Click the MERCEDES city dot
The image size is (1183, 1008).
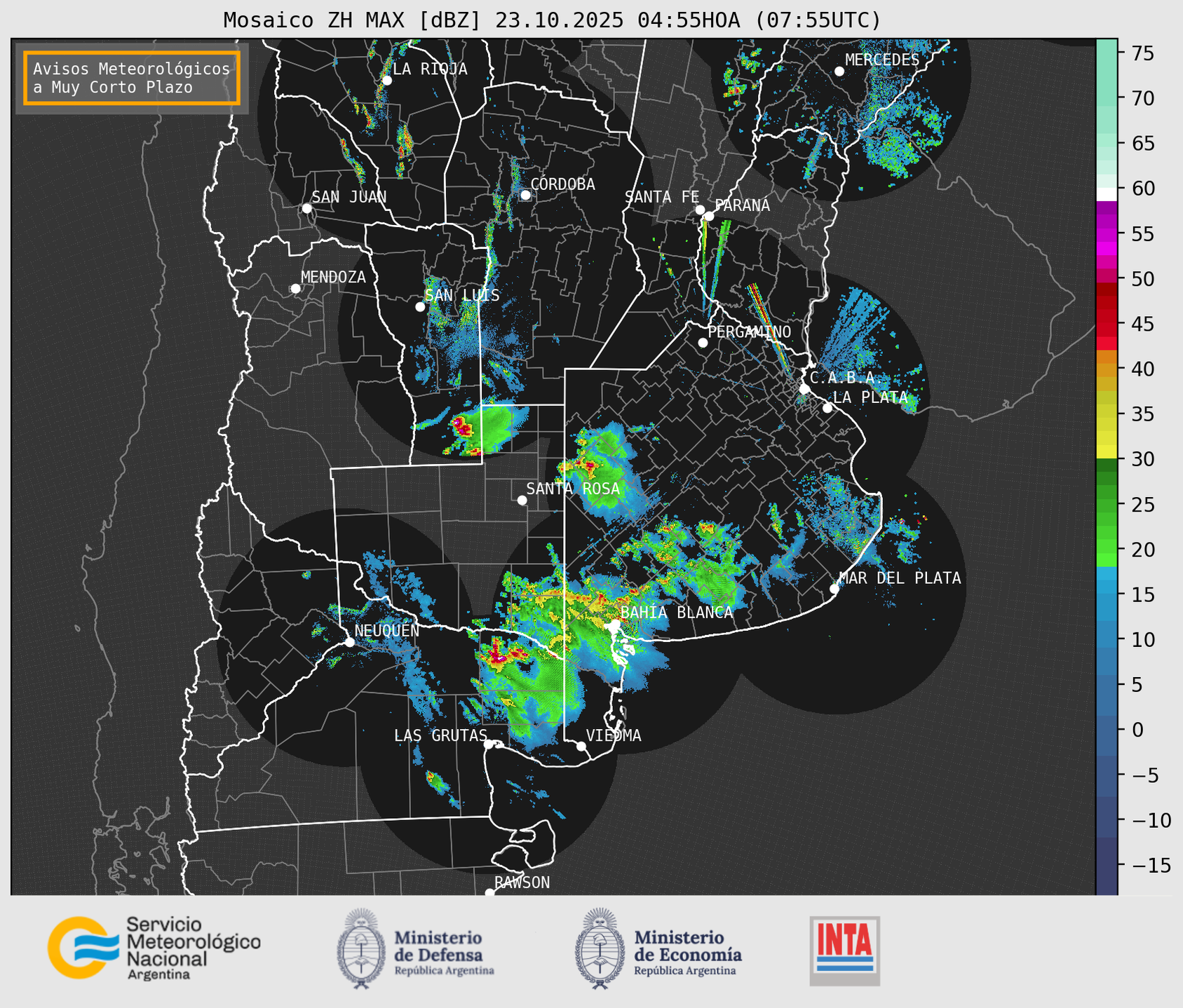(839, 71)
